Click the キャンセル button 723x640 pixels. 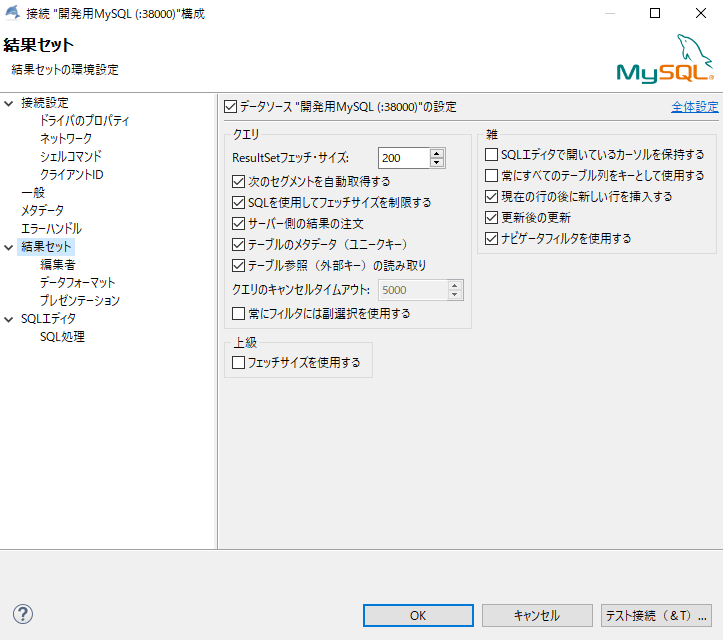(537, 616)
